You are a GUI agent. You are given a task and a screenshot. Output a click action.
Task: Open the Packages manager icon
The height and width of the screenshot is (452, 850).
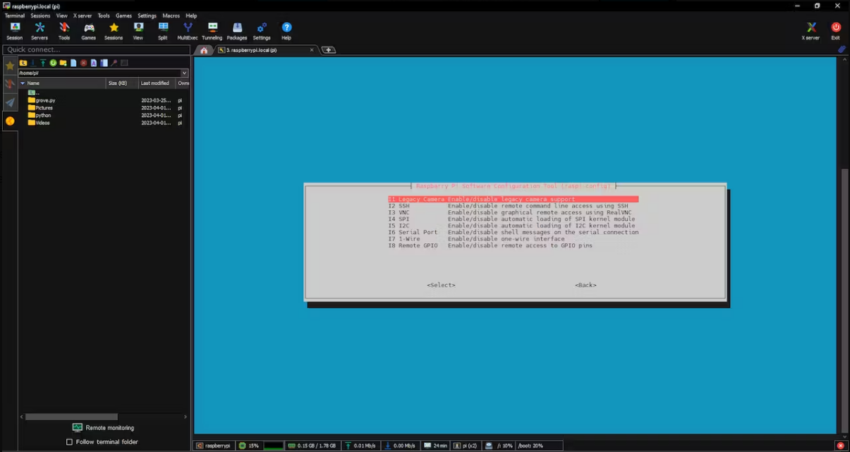click(x=237, y=30)
